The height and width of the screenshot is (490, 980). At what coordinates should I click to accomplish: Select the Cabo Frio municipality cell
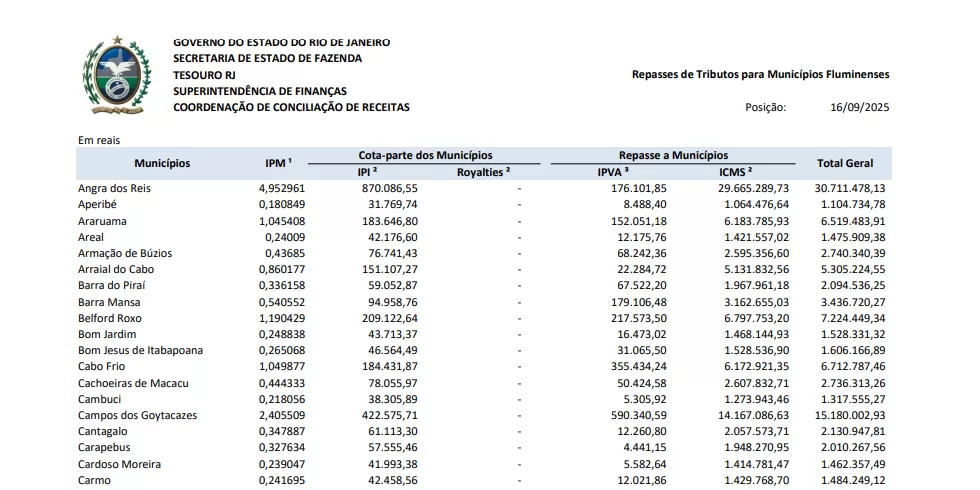[x=103, y=366]
